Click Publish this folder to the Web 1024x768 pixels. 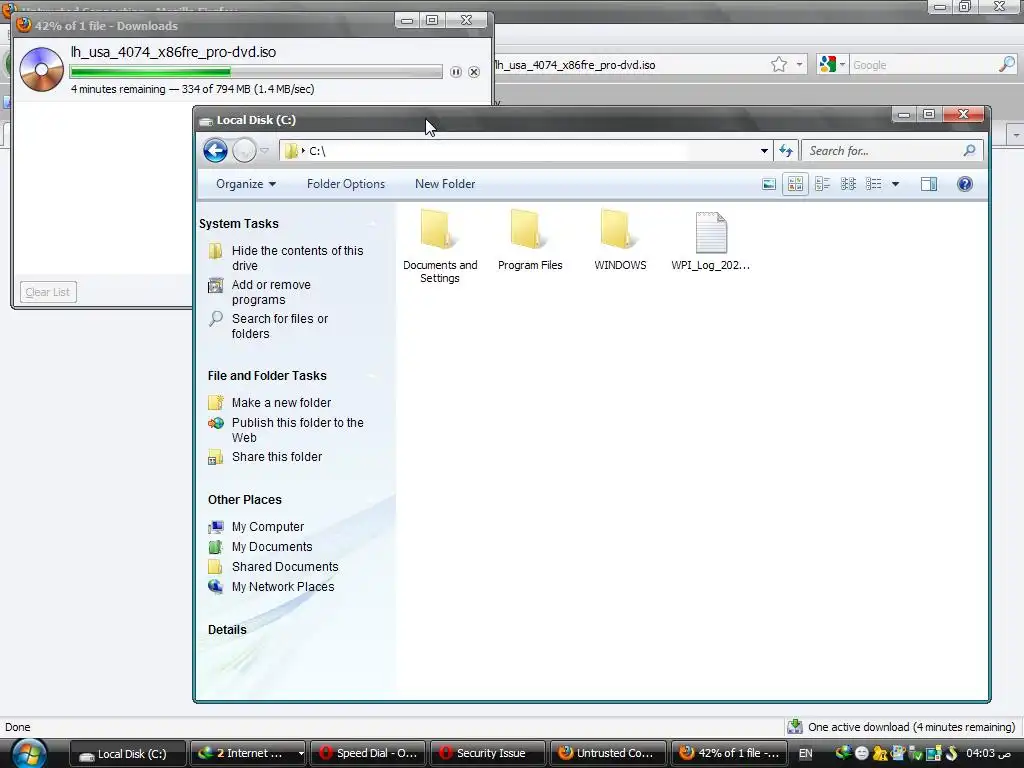(x=297, y=430)
